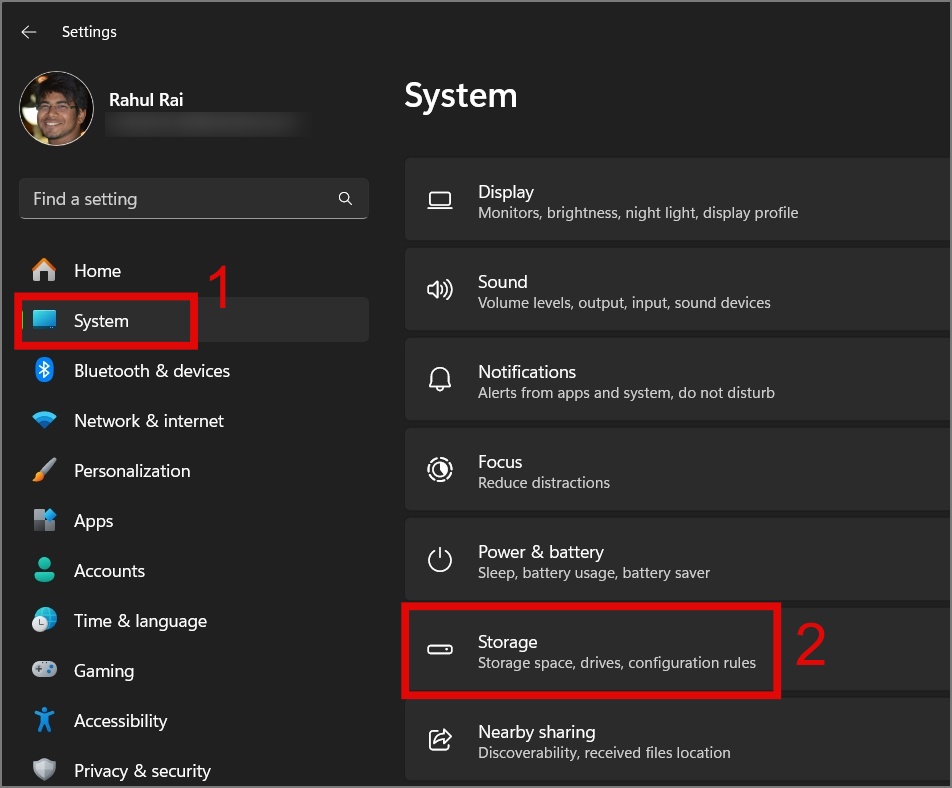Select System in the sidebar
952x788 pixels.
[x=101, y=321]
